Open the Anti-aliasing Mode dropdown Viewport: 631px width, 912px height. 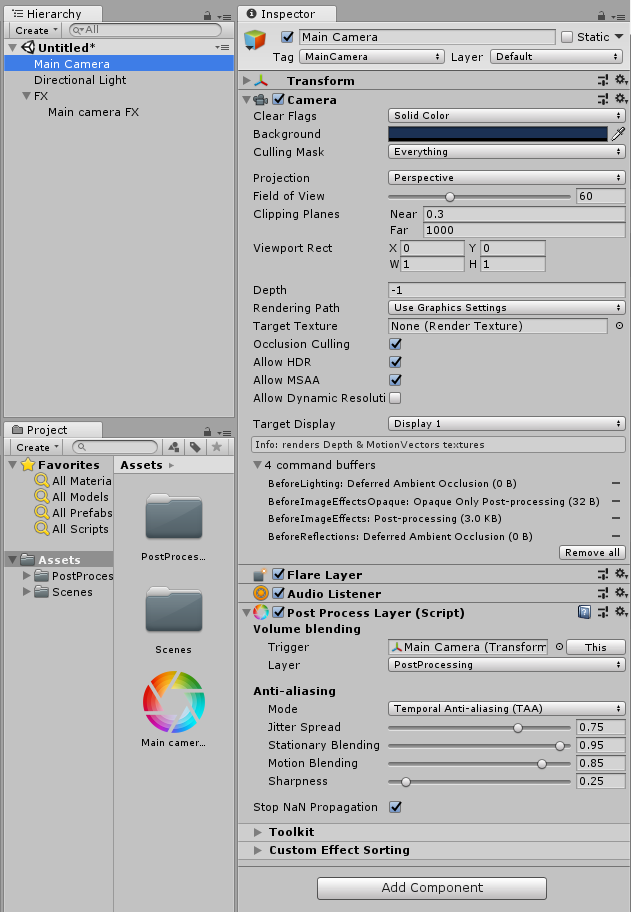click(x=507, y=708)
